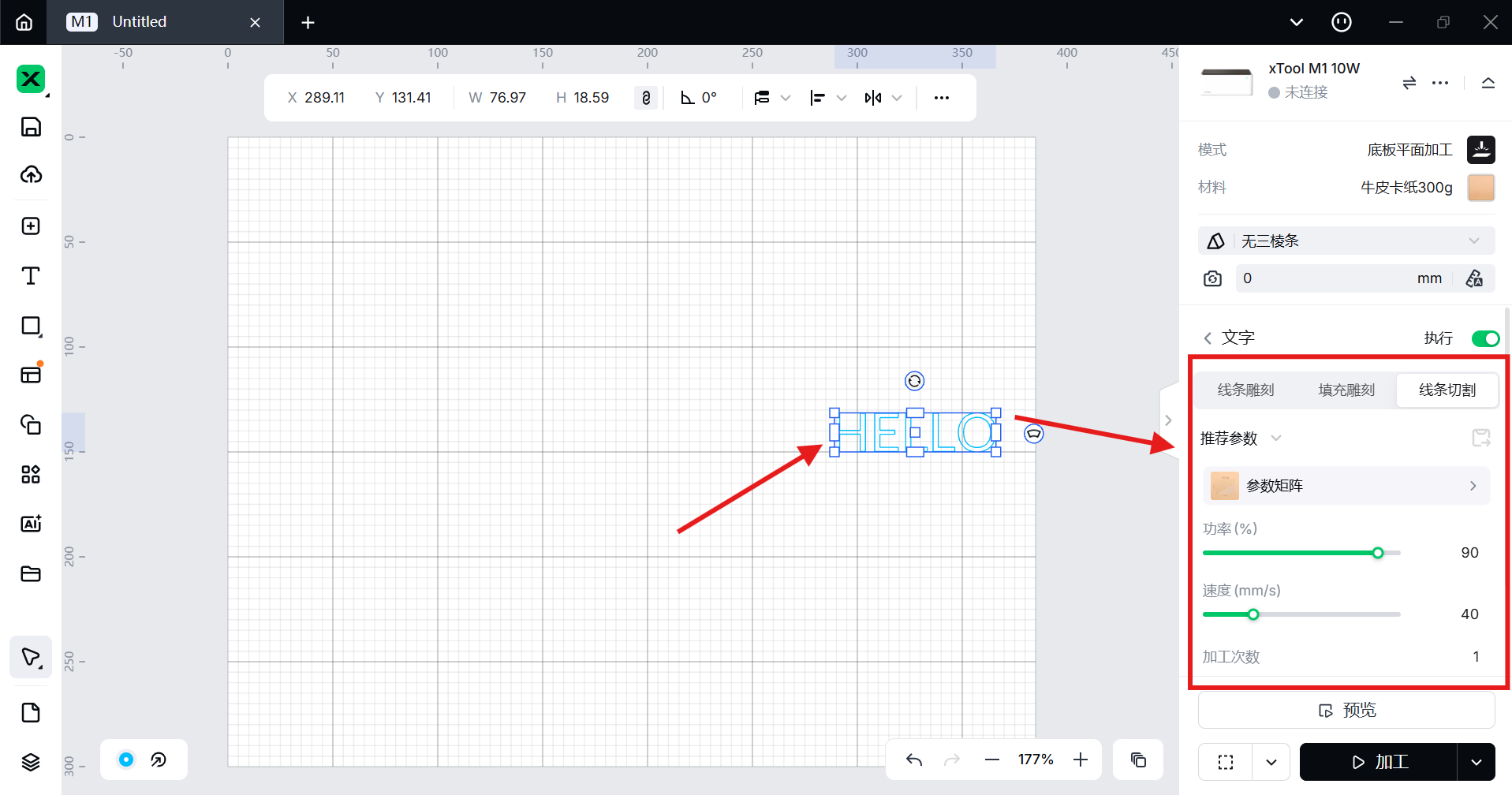Toggle the 执行 execute switch off
Screen dimensions: 1512x795
(1485, 338)
